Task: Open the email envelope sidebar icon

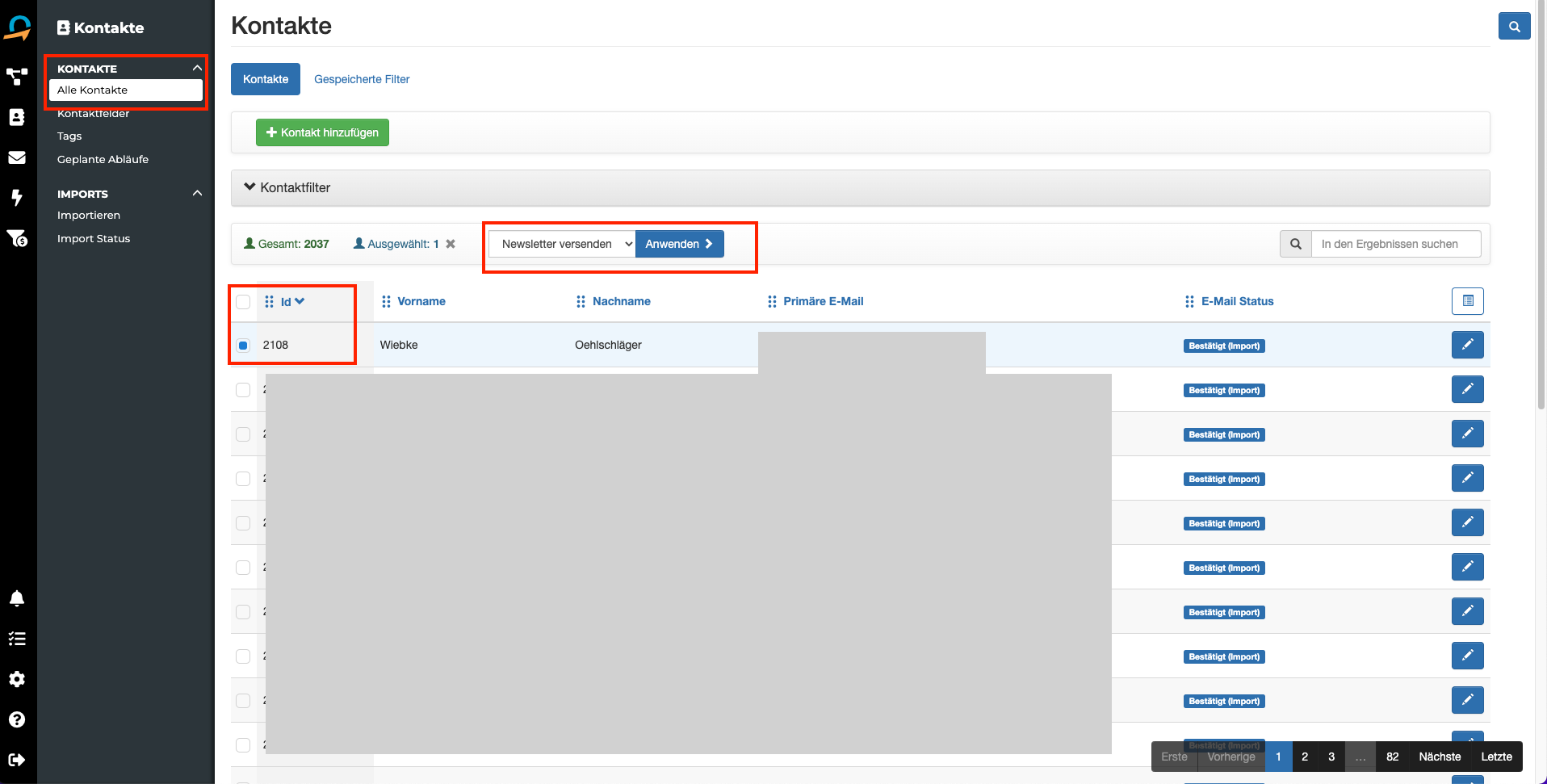Action: click(x=17, y=157)
